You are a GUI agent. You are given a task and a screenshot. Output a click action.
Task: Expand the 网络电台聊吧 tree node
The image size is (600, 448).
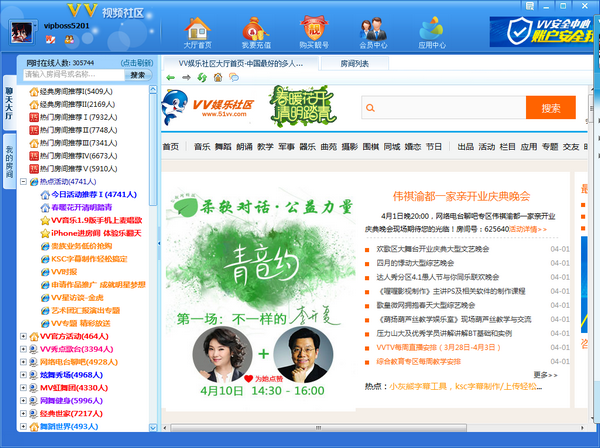pyautogui.click(x=24, y=362)
